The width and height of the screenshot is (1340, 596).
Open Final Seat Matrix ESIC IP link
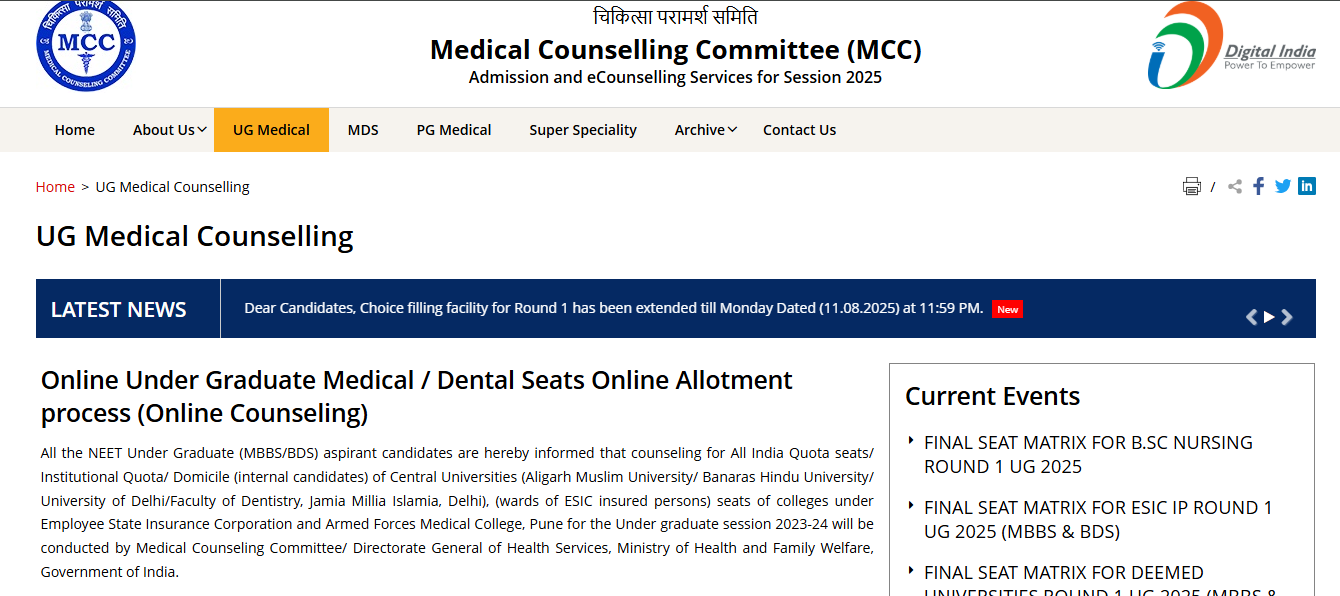(x=1098, y=520)
